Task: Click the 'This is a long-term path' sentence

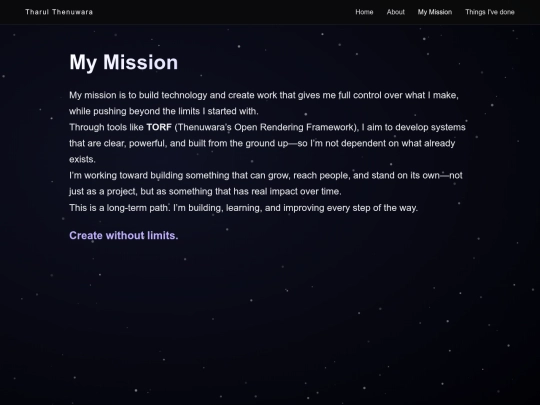Action: 119,208
